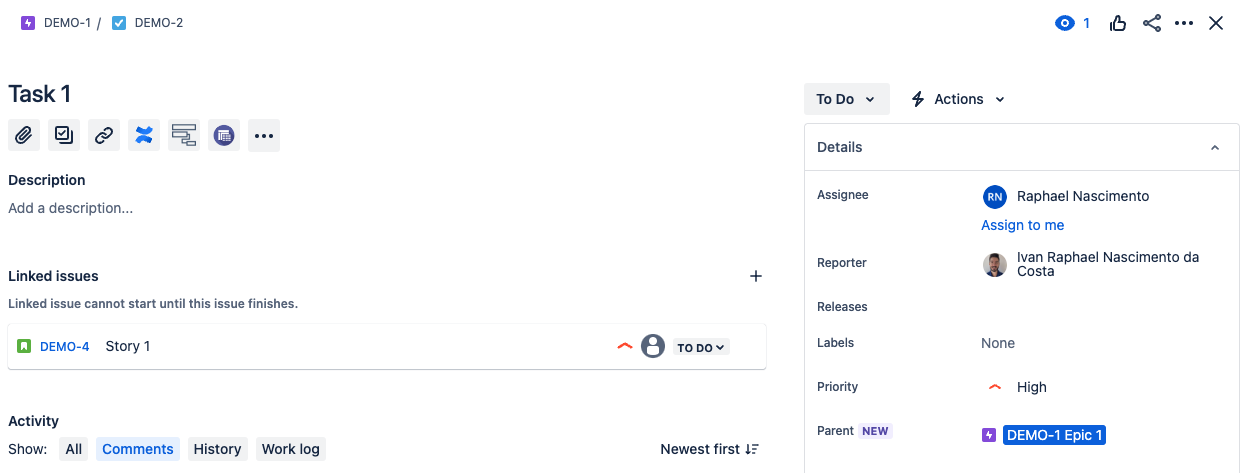The width and height of the screenshot is (1260, 473).
Task: Toggle the watch issue eye icon
Action: click(1065, 23)
